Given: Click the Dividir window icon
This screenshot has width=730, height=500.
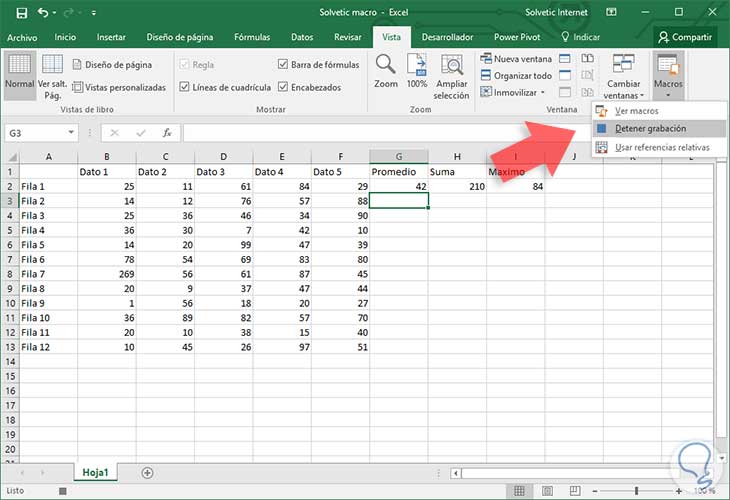Looking at the screenshot, I should pos(565,59).
